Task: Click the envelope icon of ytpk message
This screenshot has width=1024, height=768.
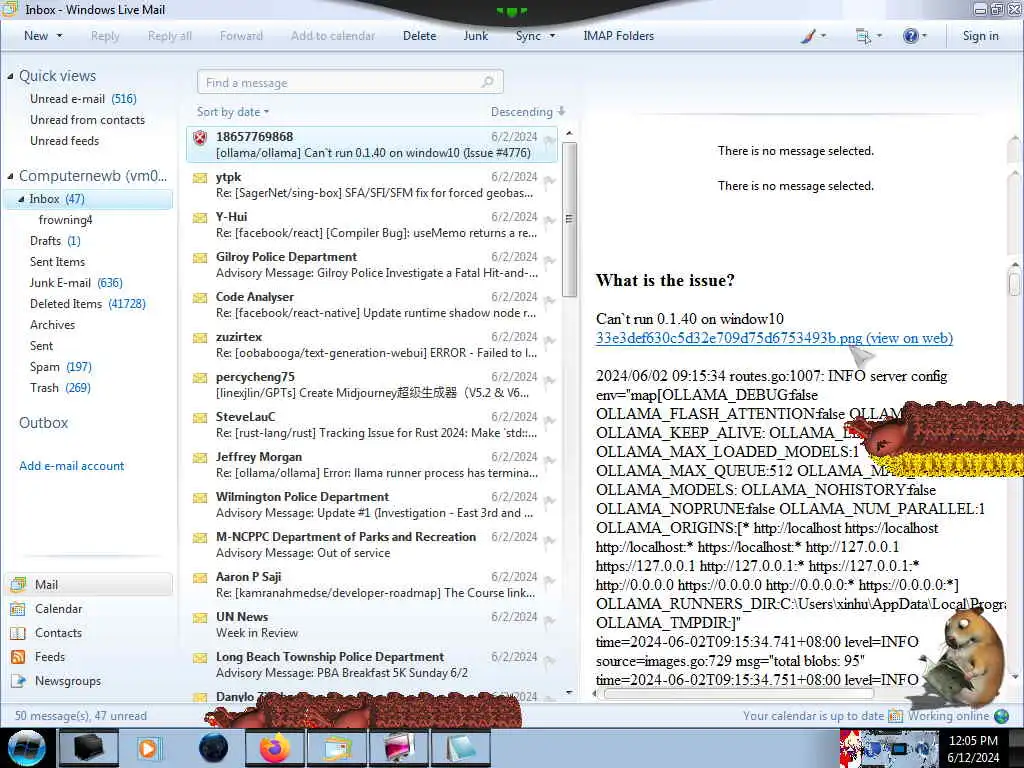Action: click(200, 178)
